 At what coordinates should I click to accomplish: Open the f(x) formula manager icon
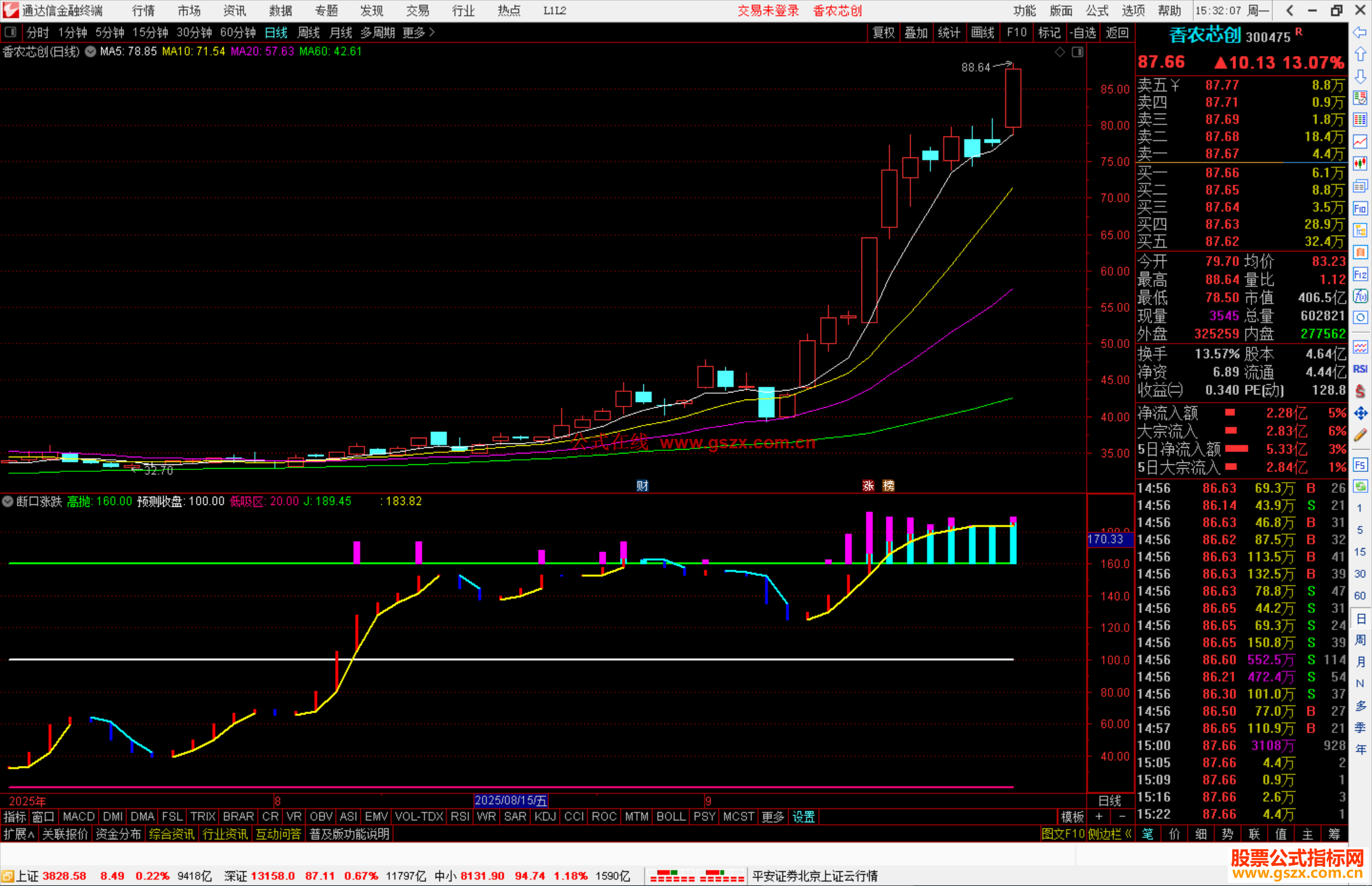1360,296
